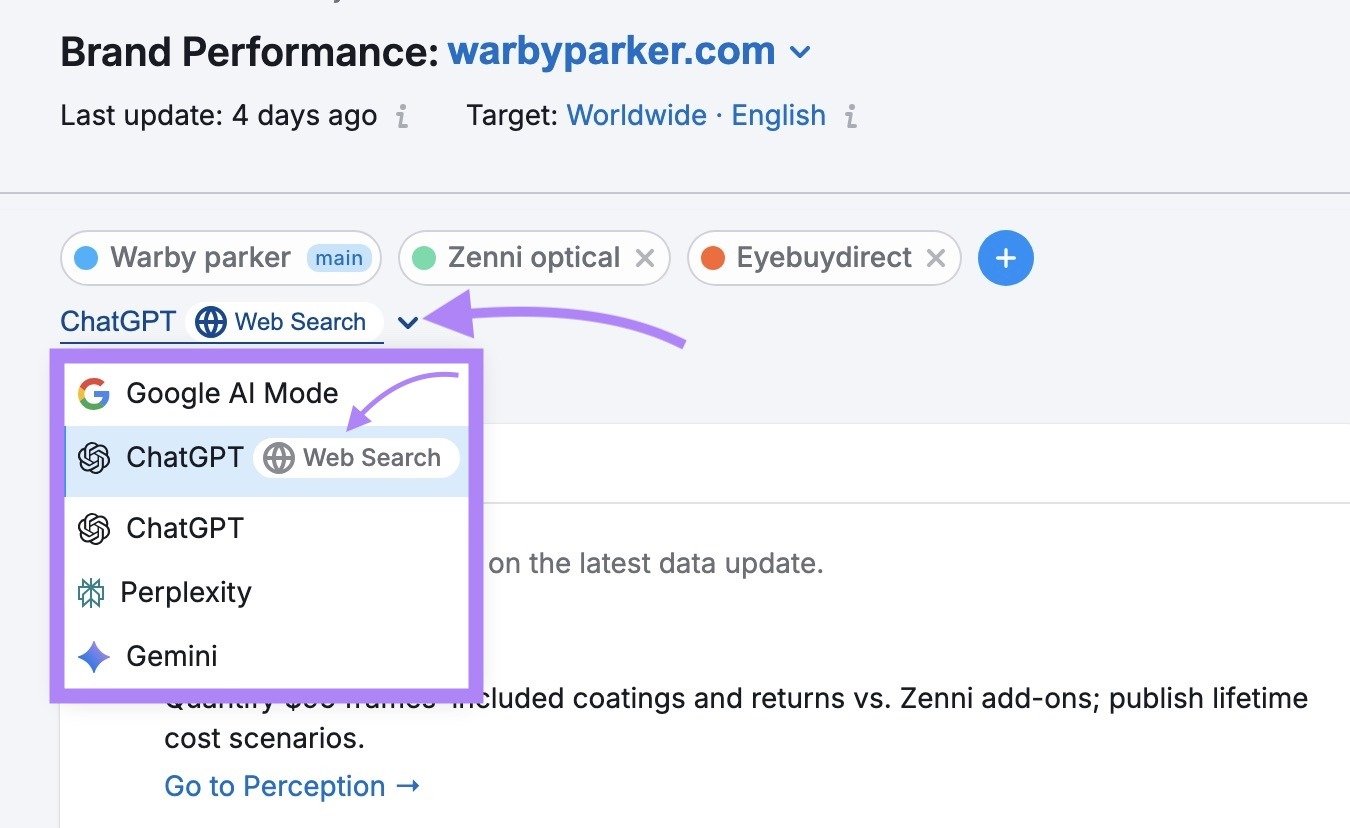Open the AI model selector chevron
This screenshot has width=1350, height=828.
point(408,322)
